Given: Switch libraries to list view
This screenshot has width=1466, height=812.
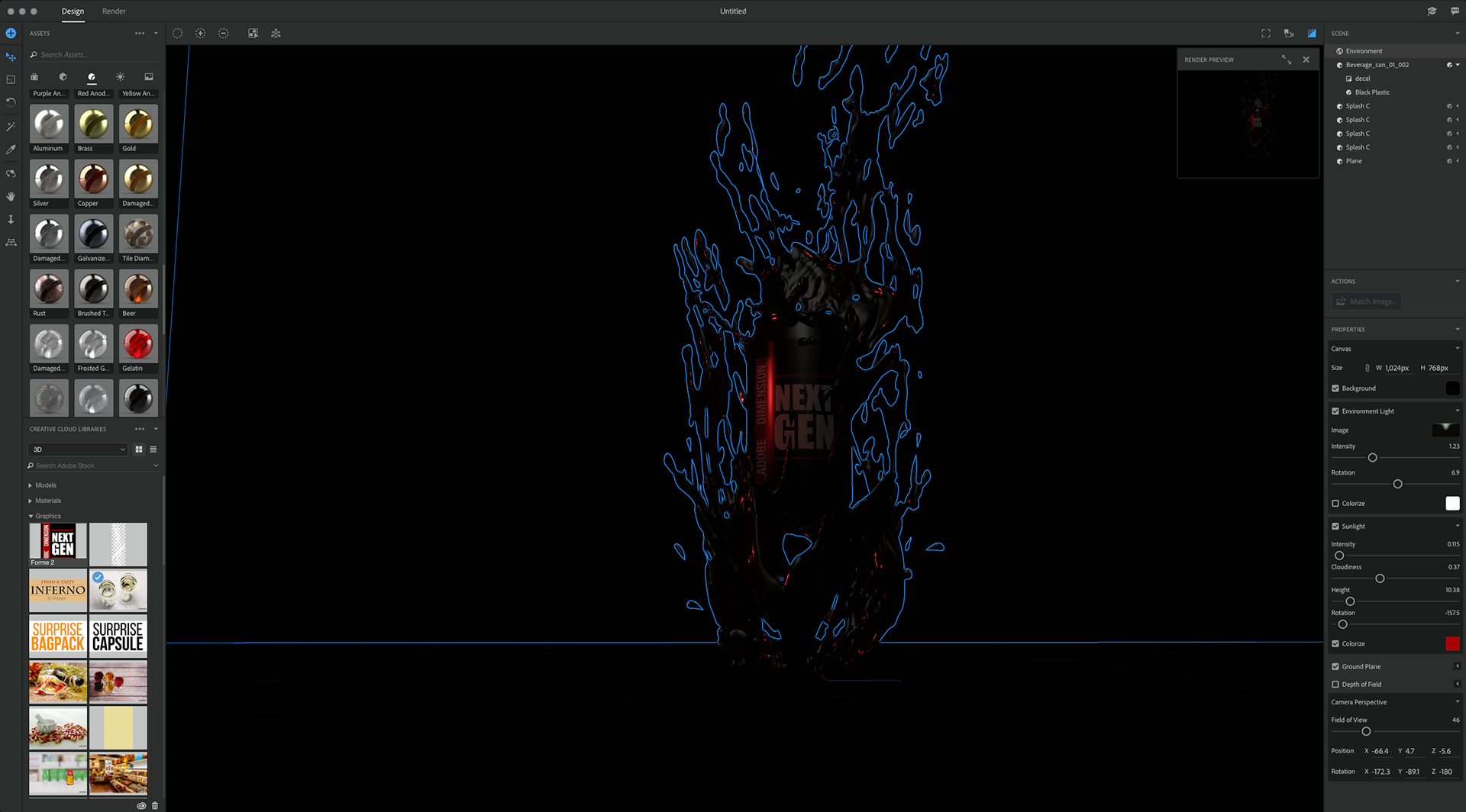Looking at the screenshot, I should (x=153, y=449).
